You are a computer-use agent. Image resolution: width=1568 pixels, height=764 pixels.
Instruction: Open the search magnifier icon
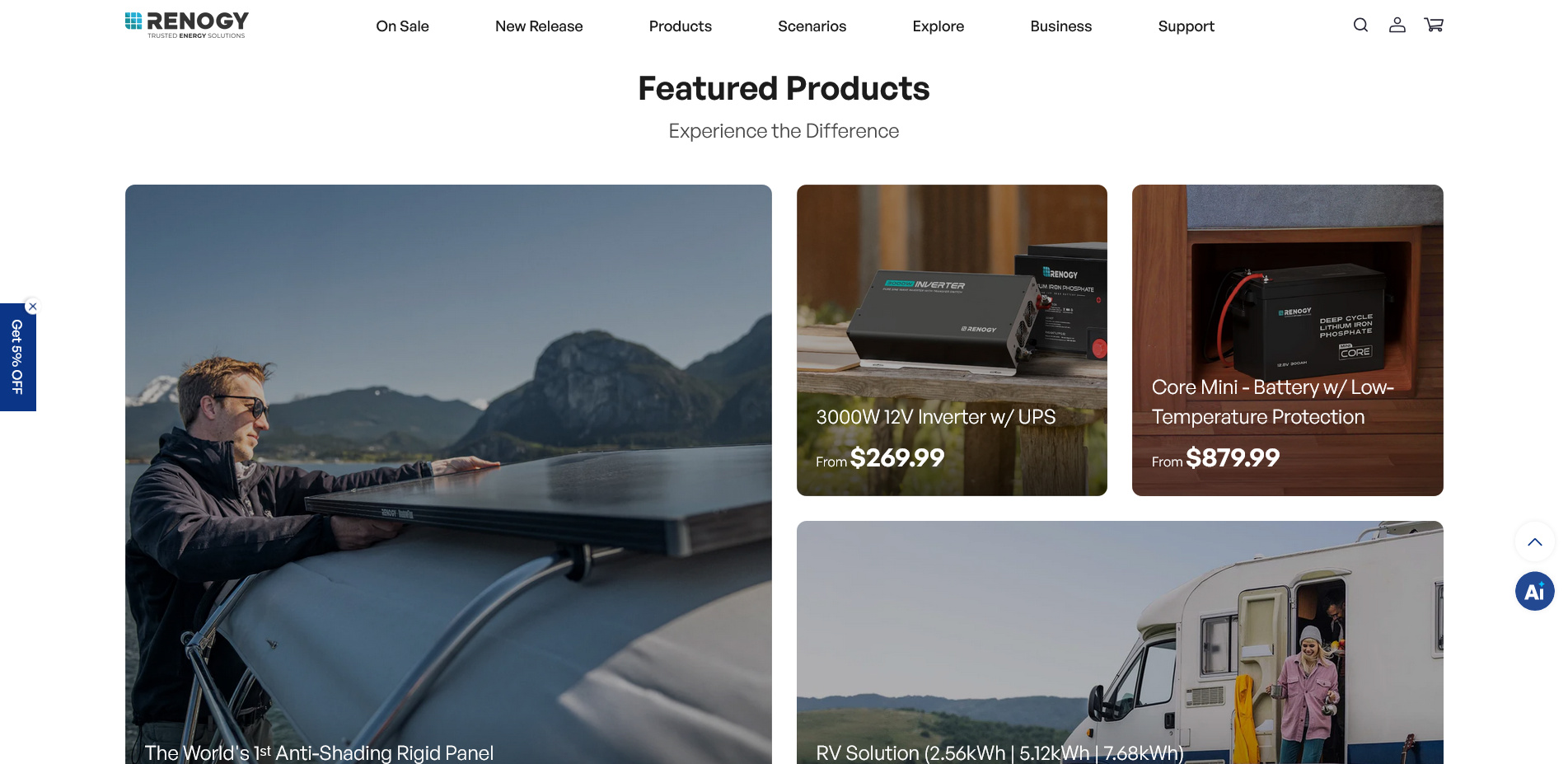(x=1360, y=26)
